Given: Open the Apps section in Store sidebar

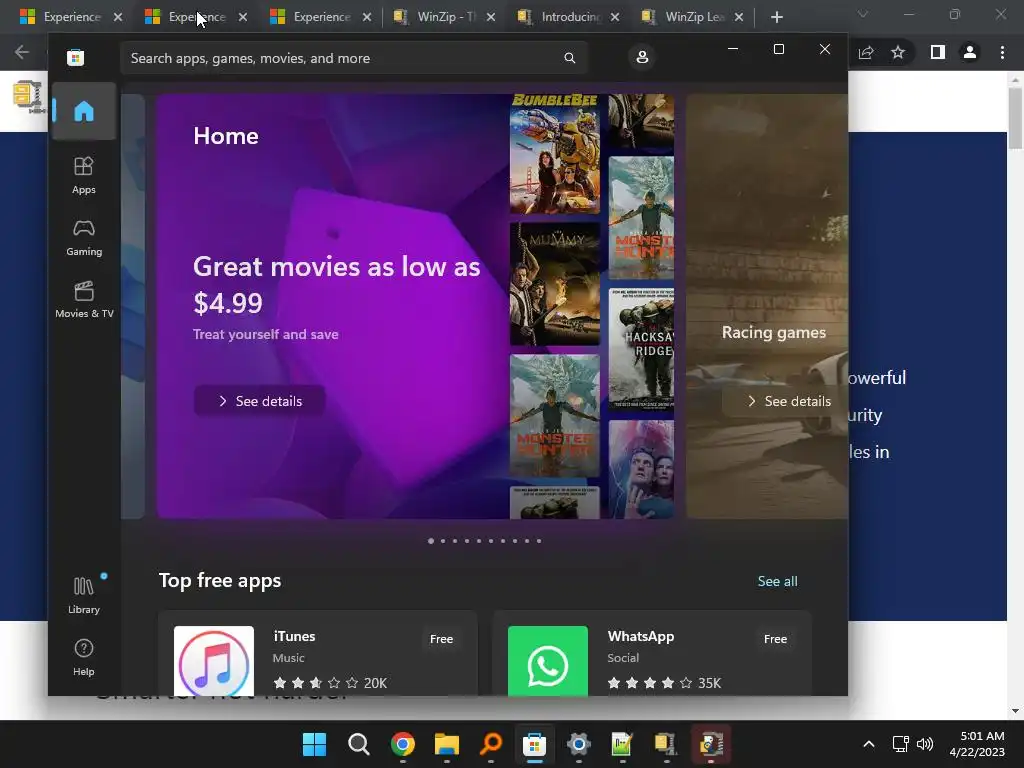Looking at the screenshot, I should pos(84,176).
